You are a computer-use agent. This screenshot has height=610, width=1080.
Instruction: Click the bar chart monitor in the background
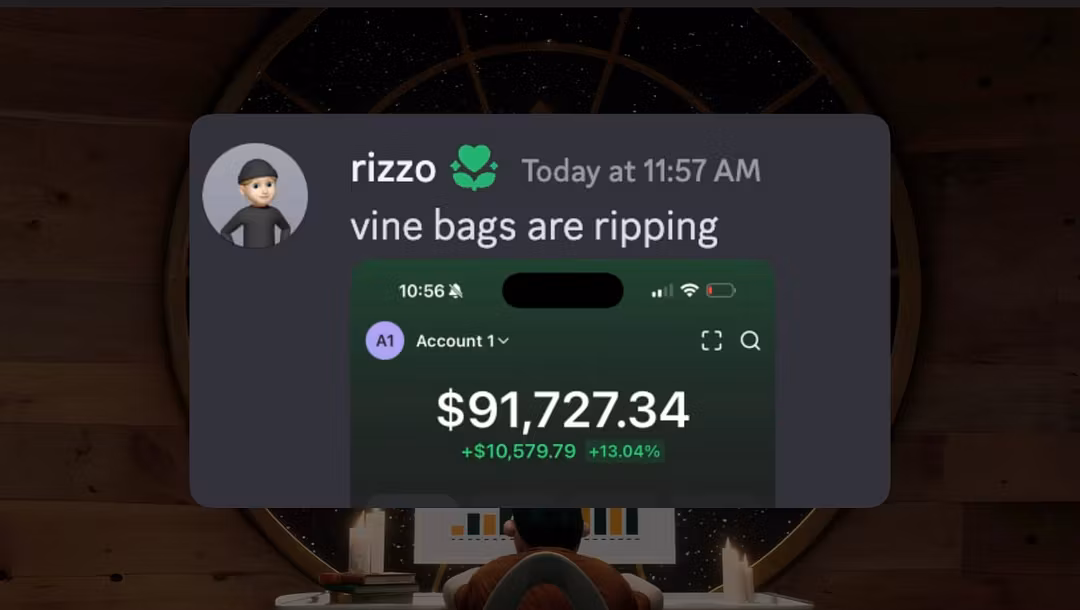click(x=544, y=534)
